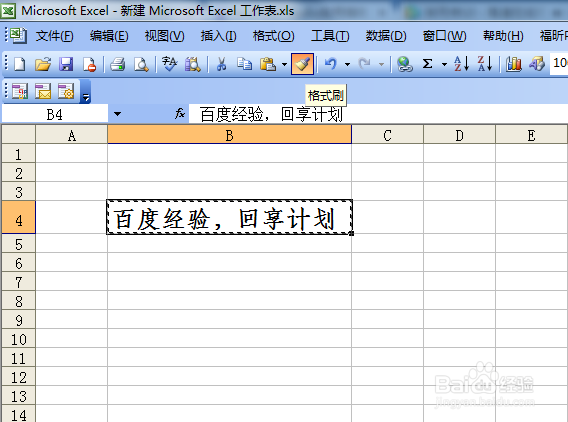Open the 数据(D) menu
The width and height of the screenshot is (568, 422).
point(386,36)
